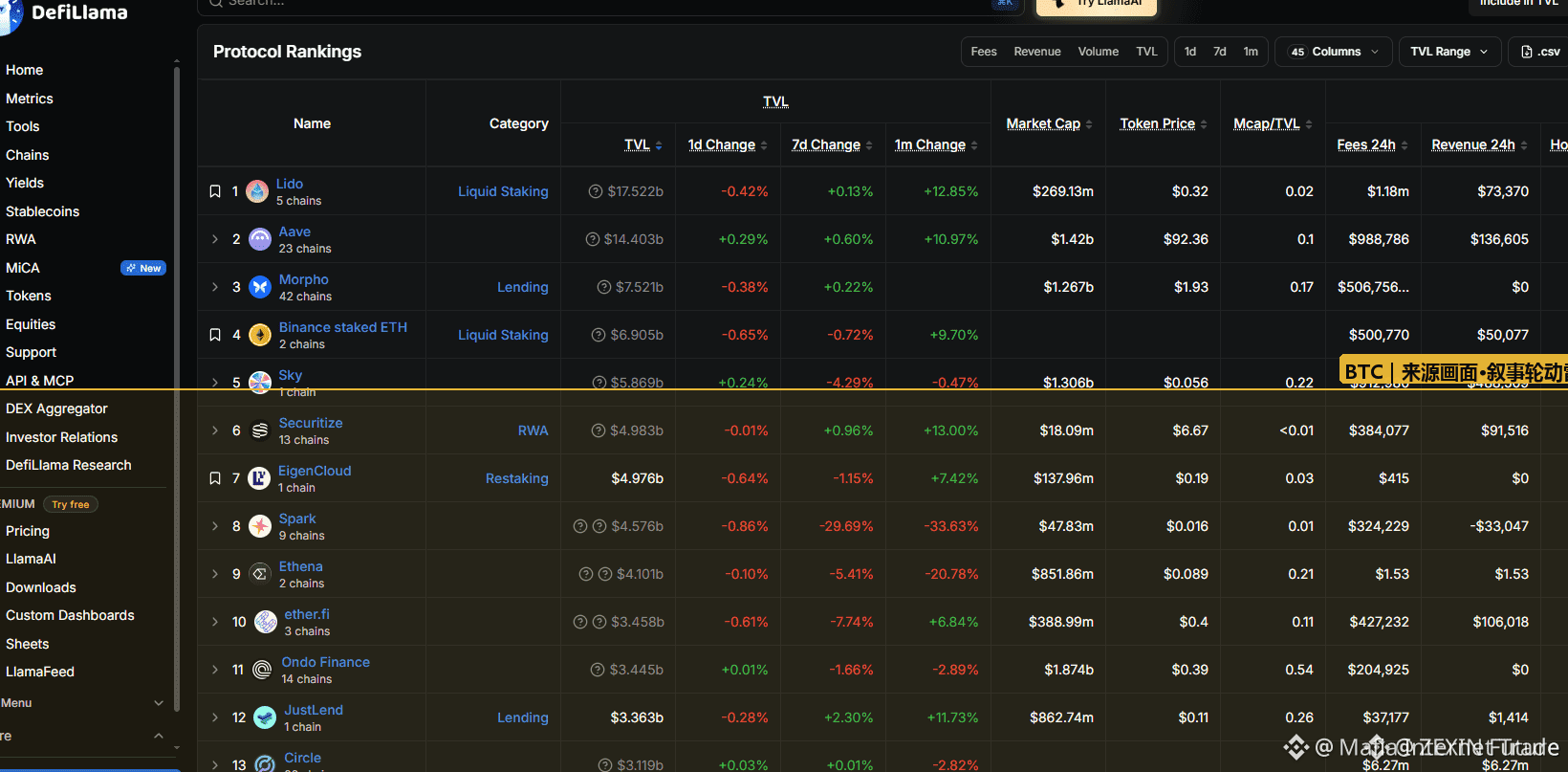Toggle the Volume column filter
1568x772 pixels.
(1099, 52)
